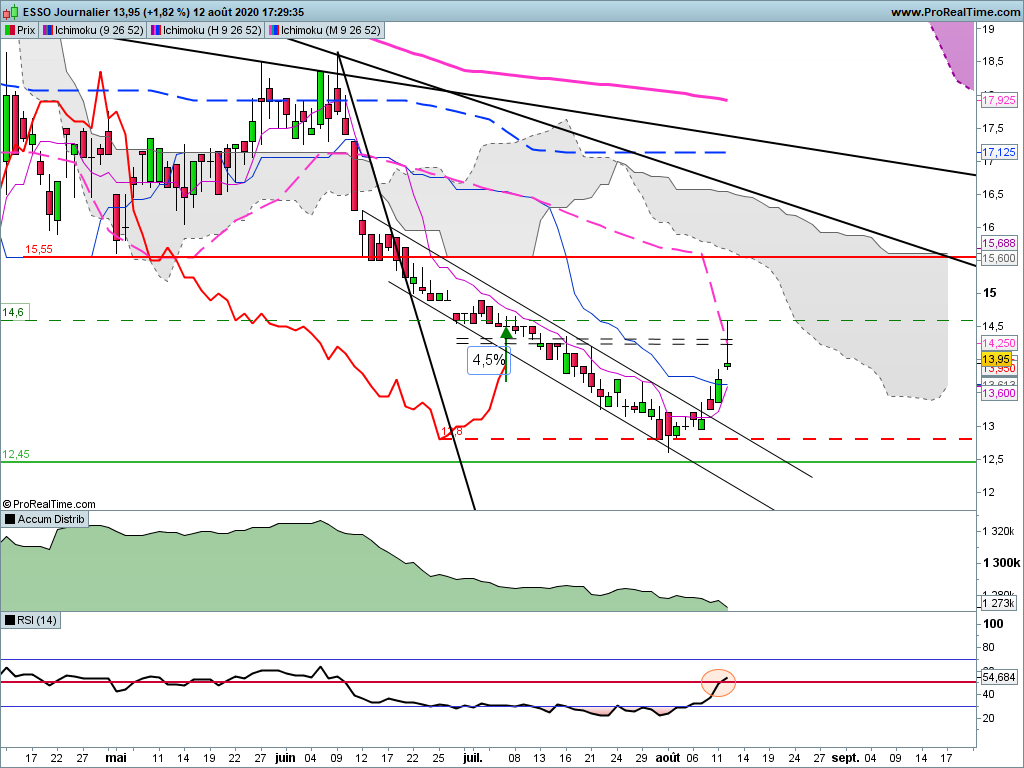Image resolution: width=1024 pixels, height=768 pixels.
Task: Click the 1 300k Accum Distrib axis label
Action: point(1001,562)
